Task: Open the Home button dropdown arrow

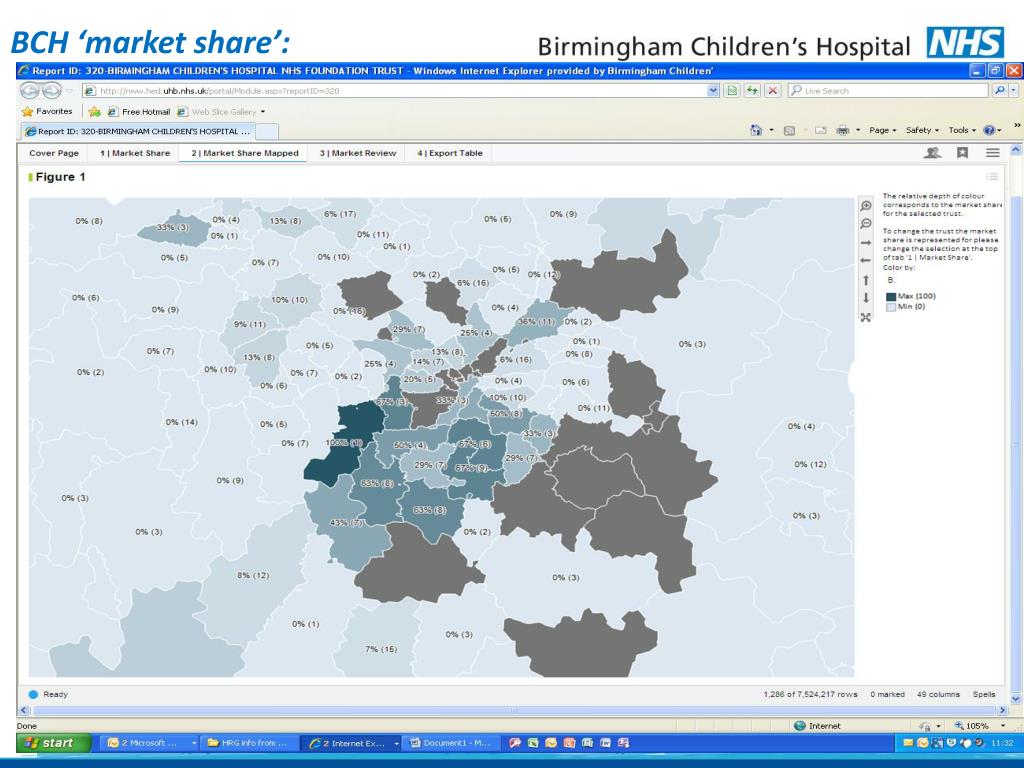Action: (771, 131)
